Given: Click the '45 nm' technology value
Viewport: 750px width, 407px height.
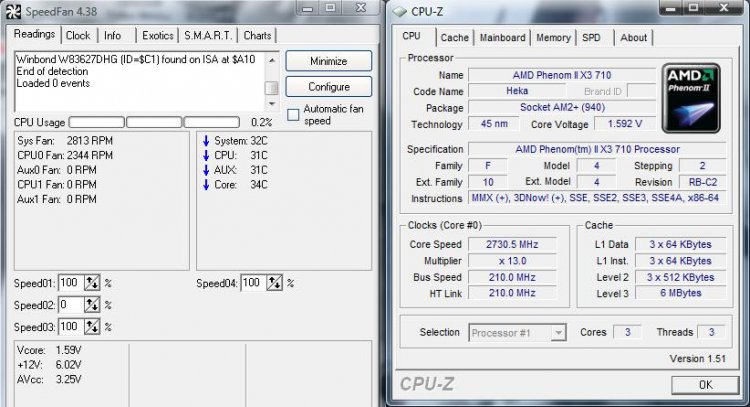Looking at the screenshot, I should (494, 124).
